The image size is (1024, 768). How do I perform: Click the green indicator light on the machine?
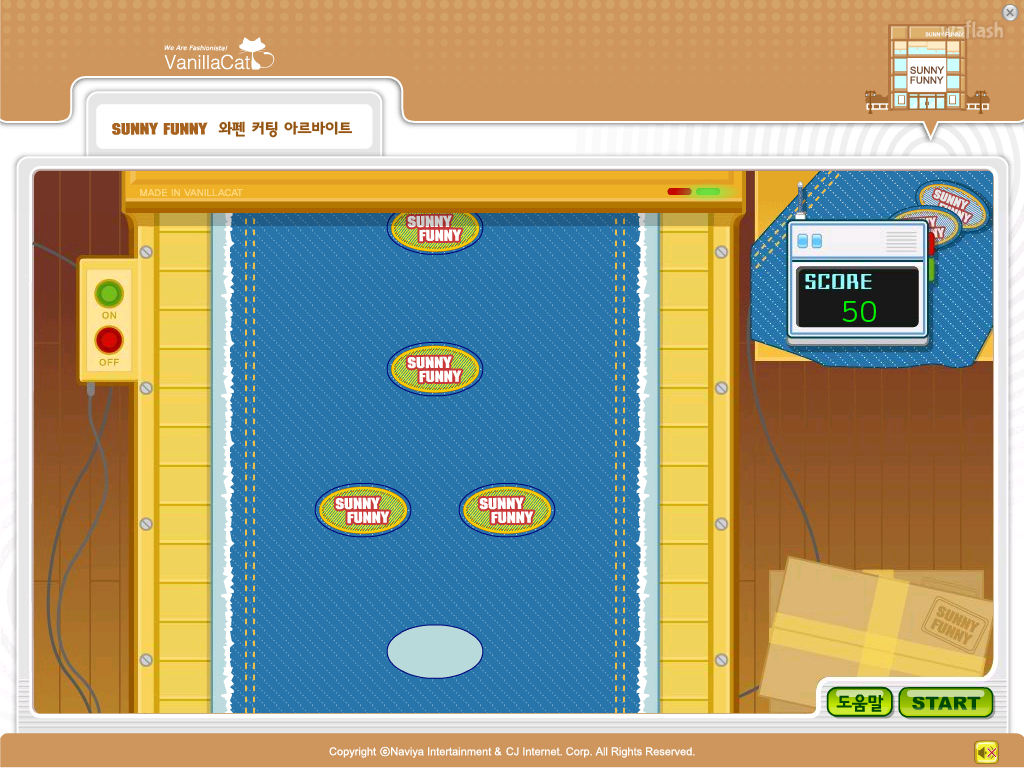pyautogui.click(x=708, y=191)
